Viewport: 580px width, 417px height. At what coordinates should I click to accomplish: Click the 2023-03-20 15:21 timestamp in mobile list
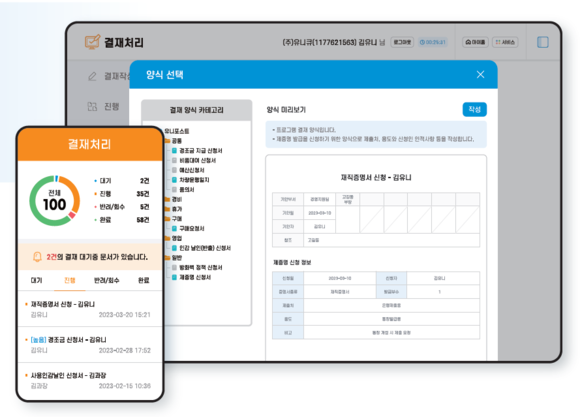pos(125,315)
